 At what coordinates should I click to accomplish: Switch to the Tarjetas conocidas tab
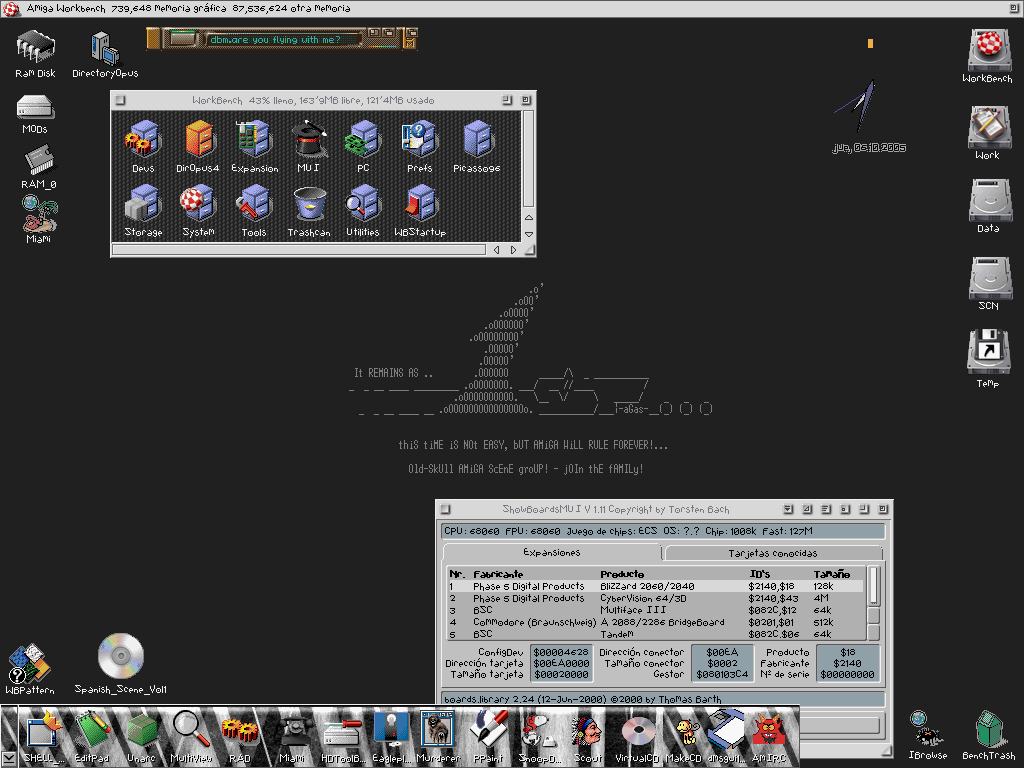click(773, 553)
